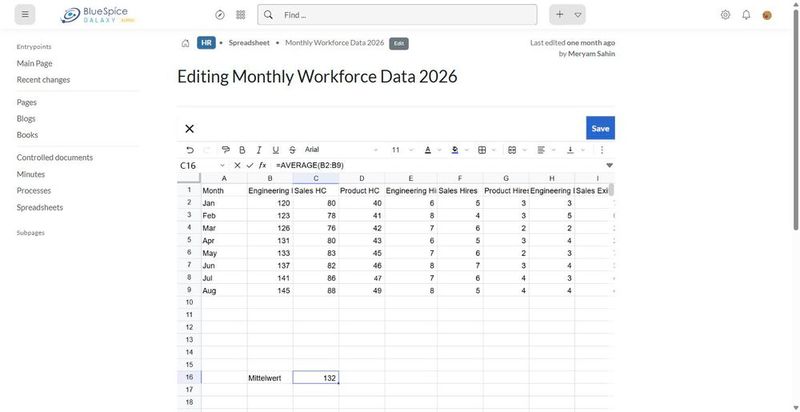Apply the text color button
The image size is (800, 412).
tap(428, 150)
